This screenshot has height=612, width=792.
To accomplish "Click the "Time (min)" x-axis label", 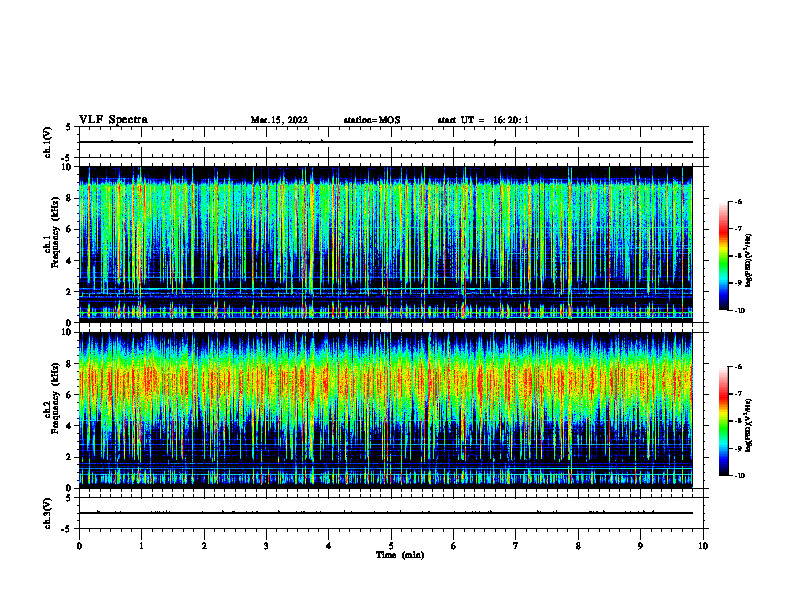I will point(400,555).
